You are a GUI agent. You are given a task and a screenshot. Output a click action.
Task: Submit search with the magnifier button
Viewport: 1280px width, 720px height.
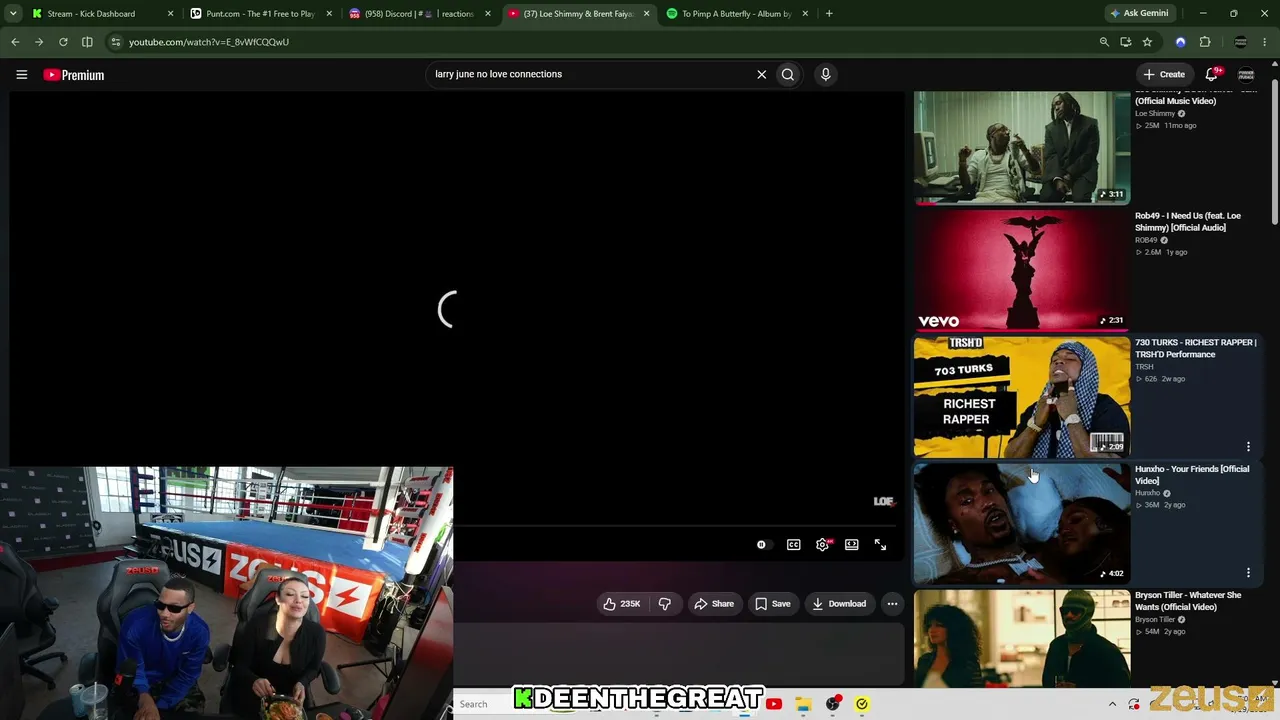tap(788, 74)
